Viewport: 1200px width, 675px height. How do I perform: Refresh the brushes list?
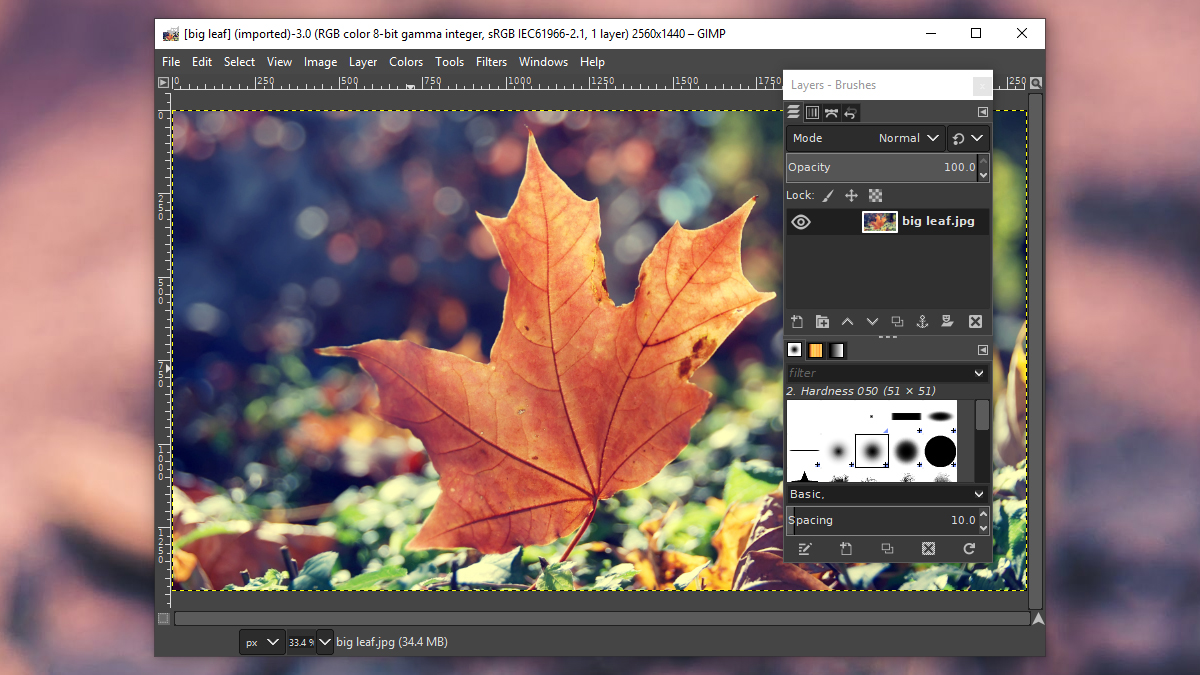968,549
